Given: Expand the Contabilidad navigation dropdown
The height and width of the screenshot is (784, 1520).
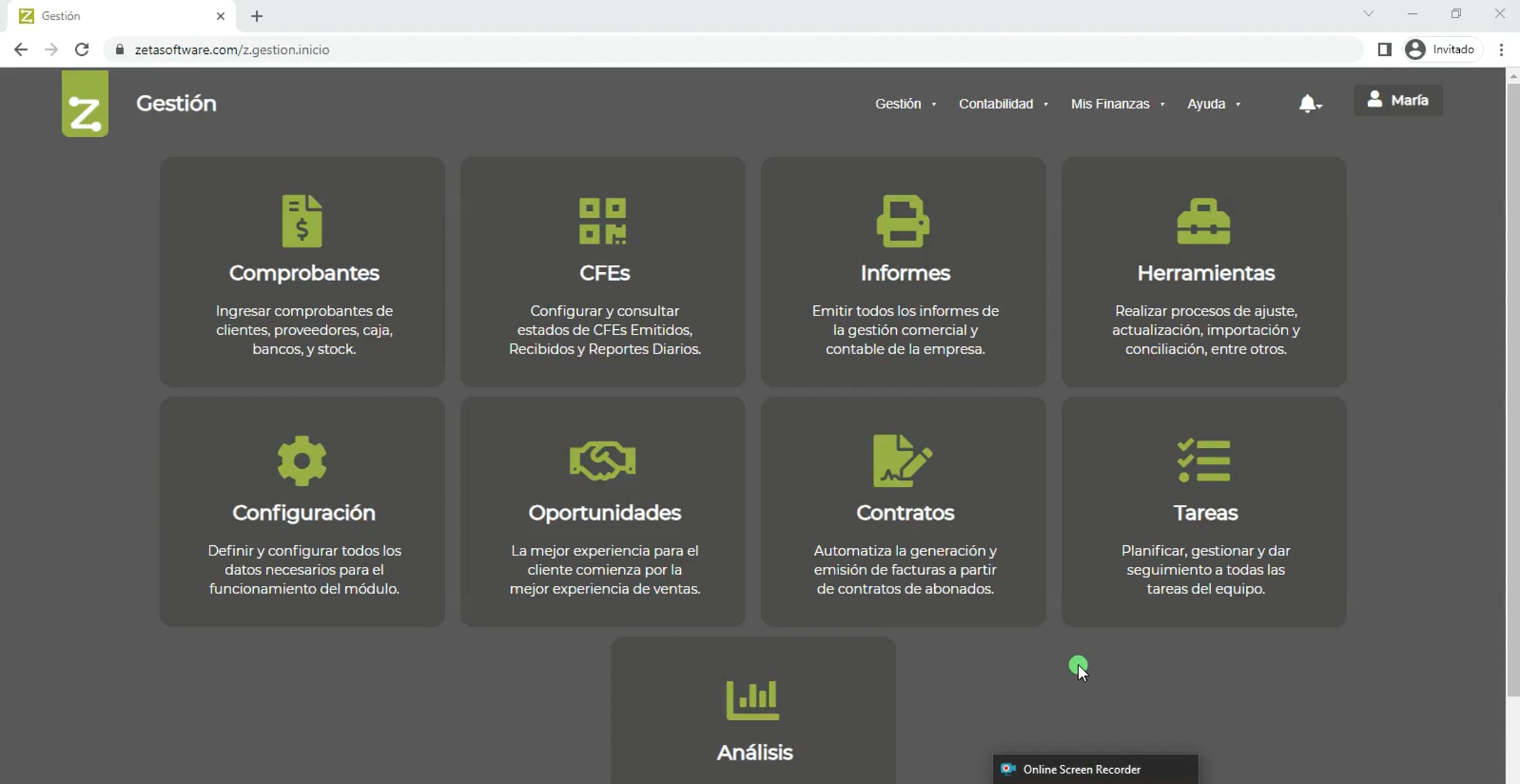Looking at the screenshot, I should coord(1004,104).
